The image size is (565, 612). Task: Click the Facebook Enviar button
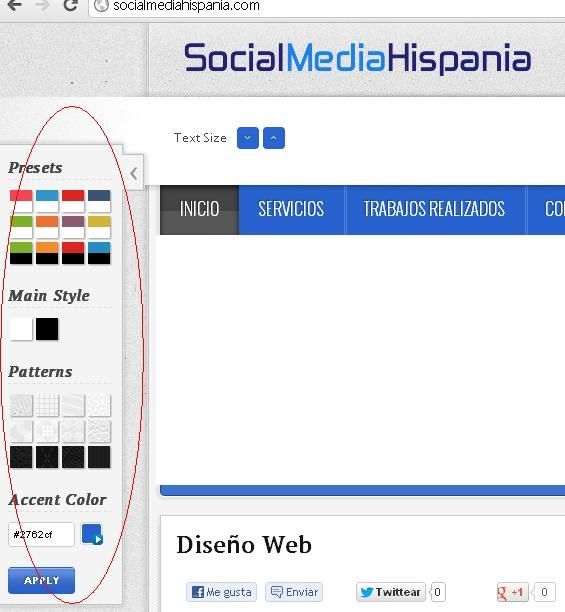(x=294, y=592)
